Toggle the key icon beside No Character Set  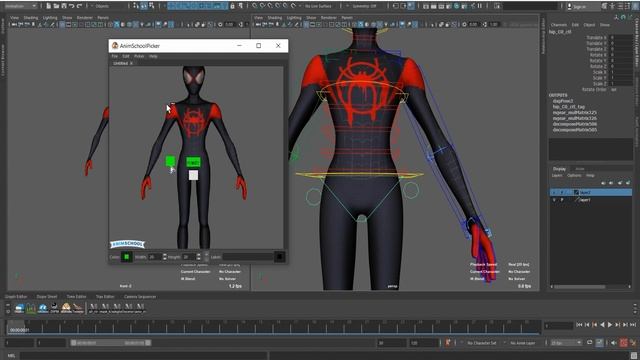click(x=448, y=342)
